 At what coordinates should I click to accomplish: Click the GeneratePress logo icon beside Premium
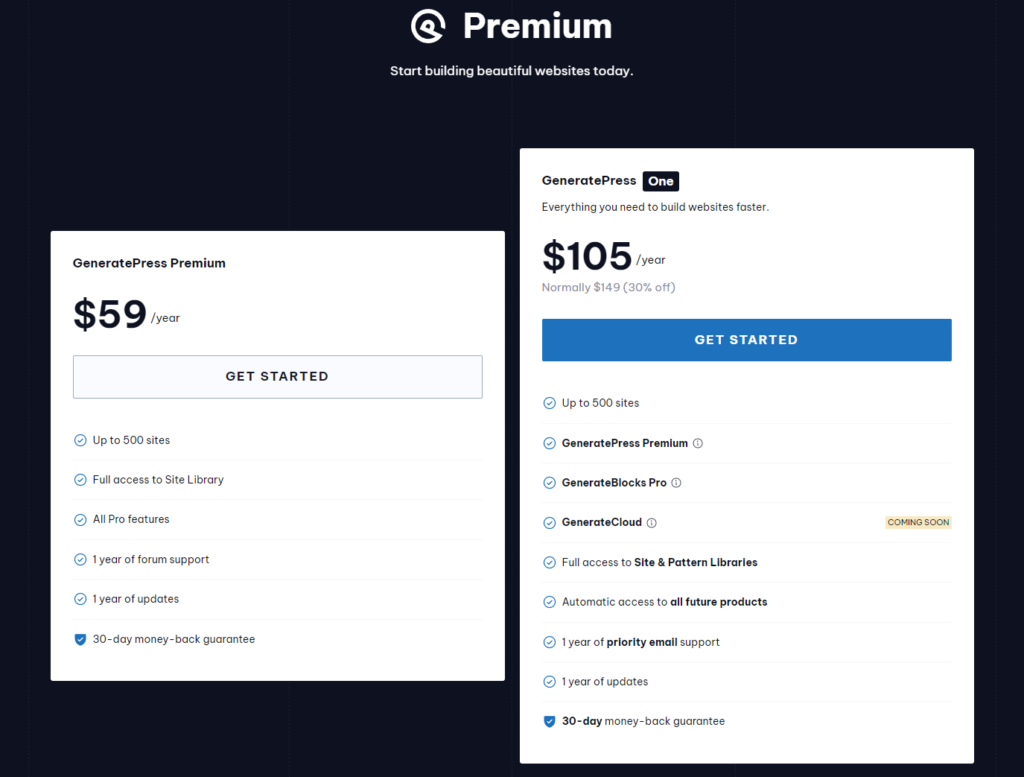(428, 26)
